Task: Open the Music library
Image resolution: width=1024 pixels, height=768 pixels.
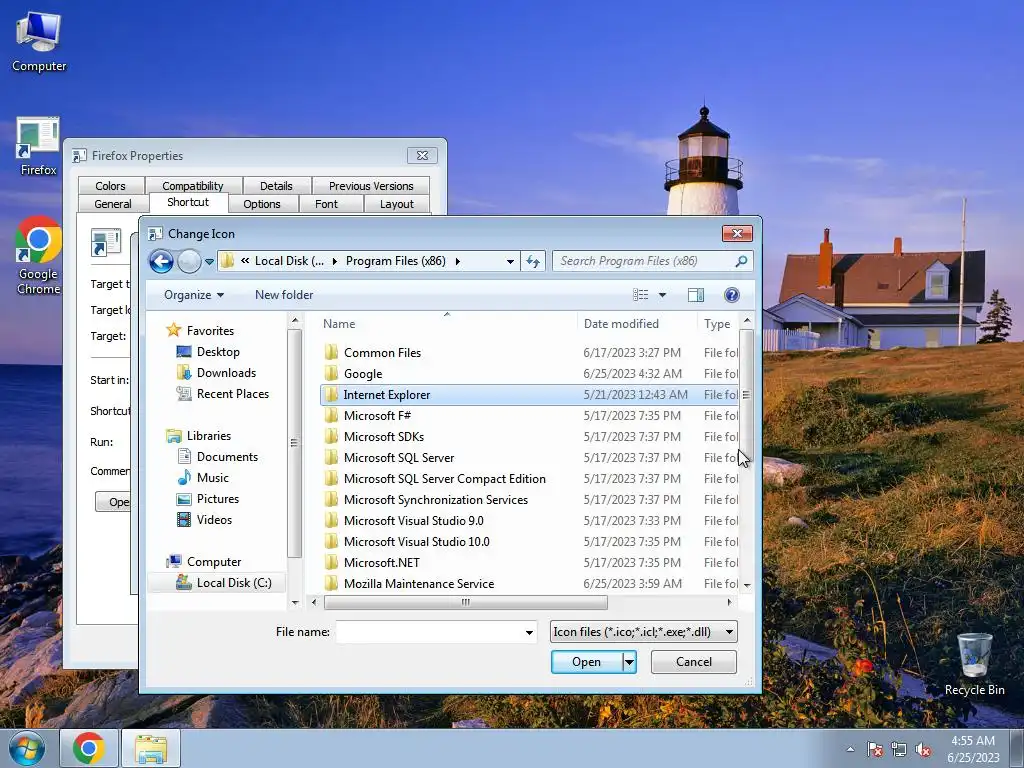Action: pyautogui.click(x=203, y=478)
